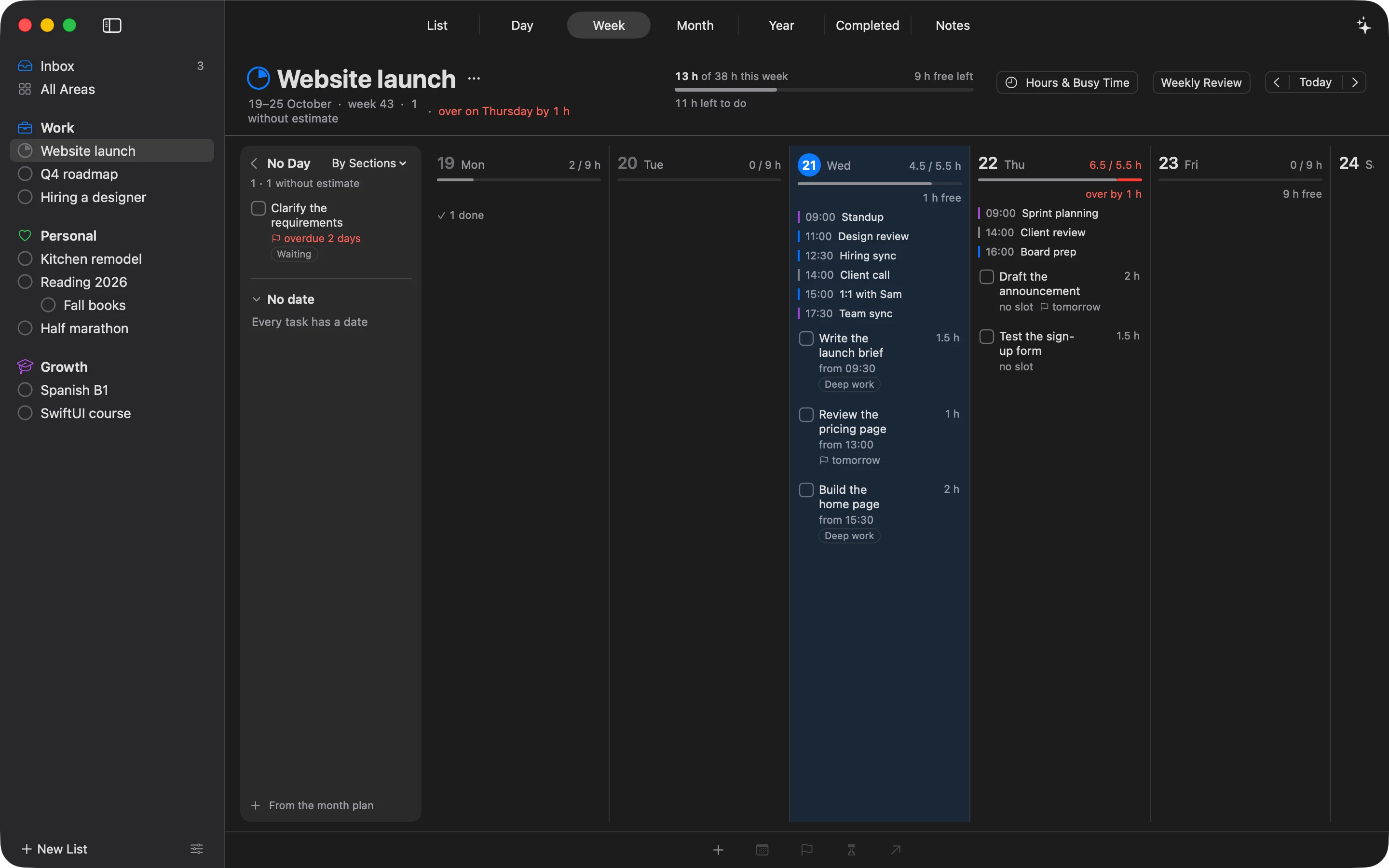1389x868 pixels.
Task: Click the plus icon in bottom toolbar
Action: pos(718,850)
